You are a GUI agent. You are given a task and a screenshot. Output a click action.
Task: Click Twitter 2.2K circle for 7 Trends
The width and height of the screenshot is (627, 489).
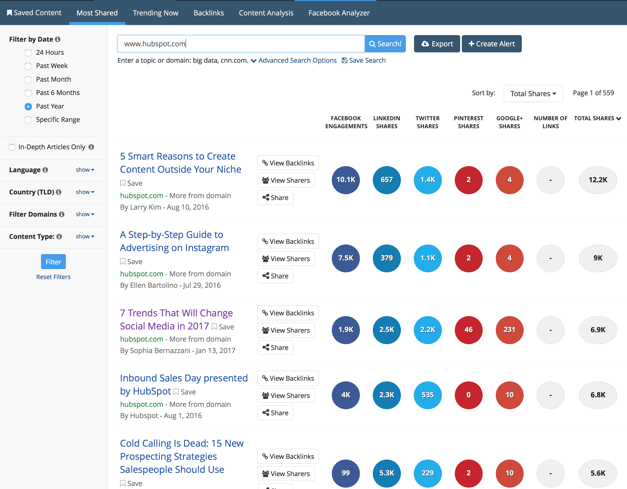tap(427, 330)
